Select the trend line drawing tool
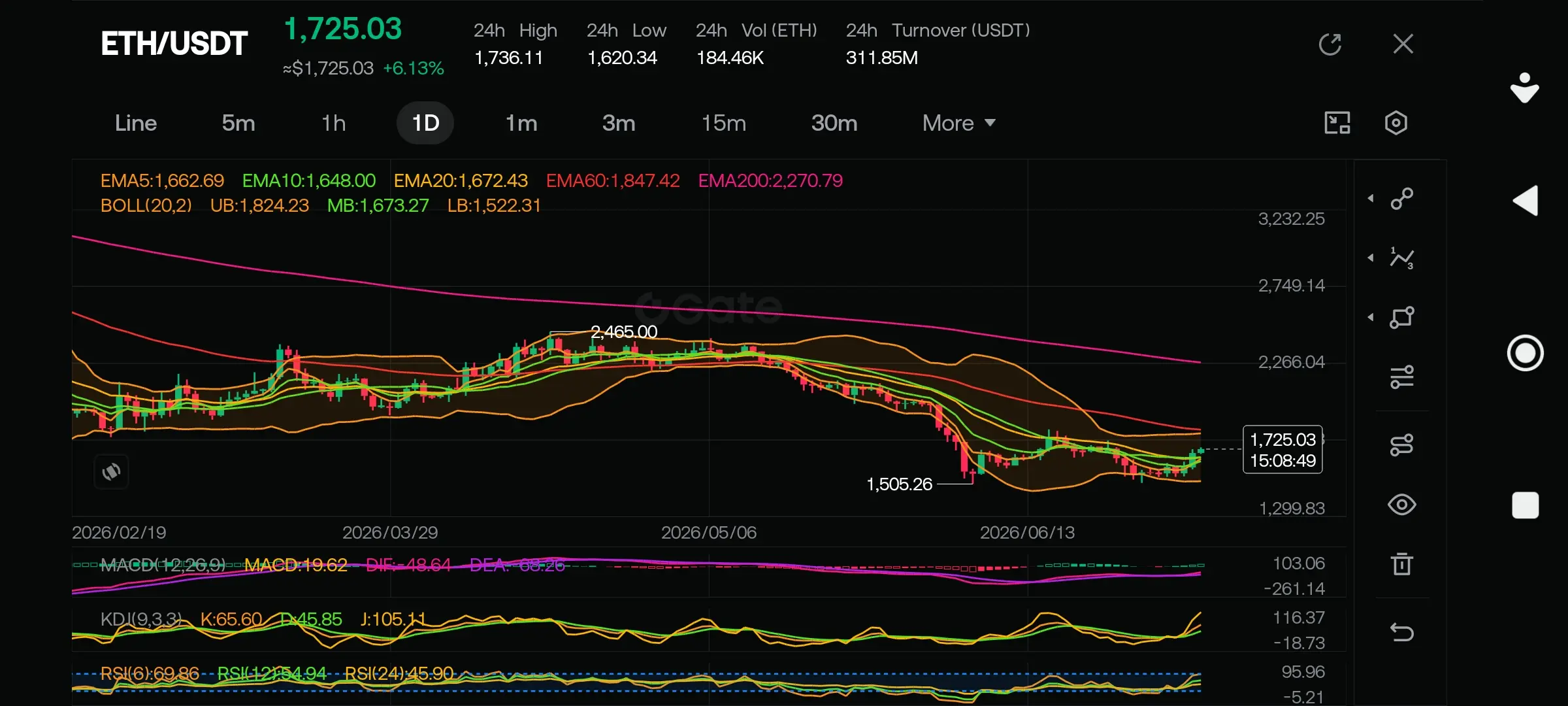The height and width of the screenshot is (706, 1568). tap(1401, 198)
